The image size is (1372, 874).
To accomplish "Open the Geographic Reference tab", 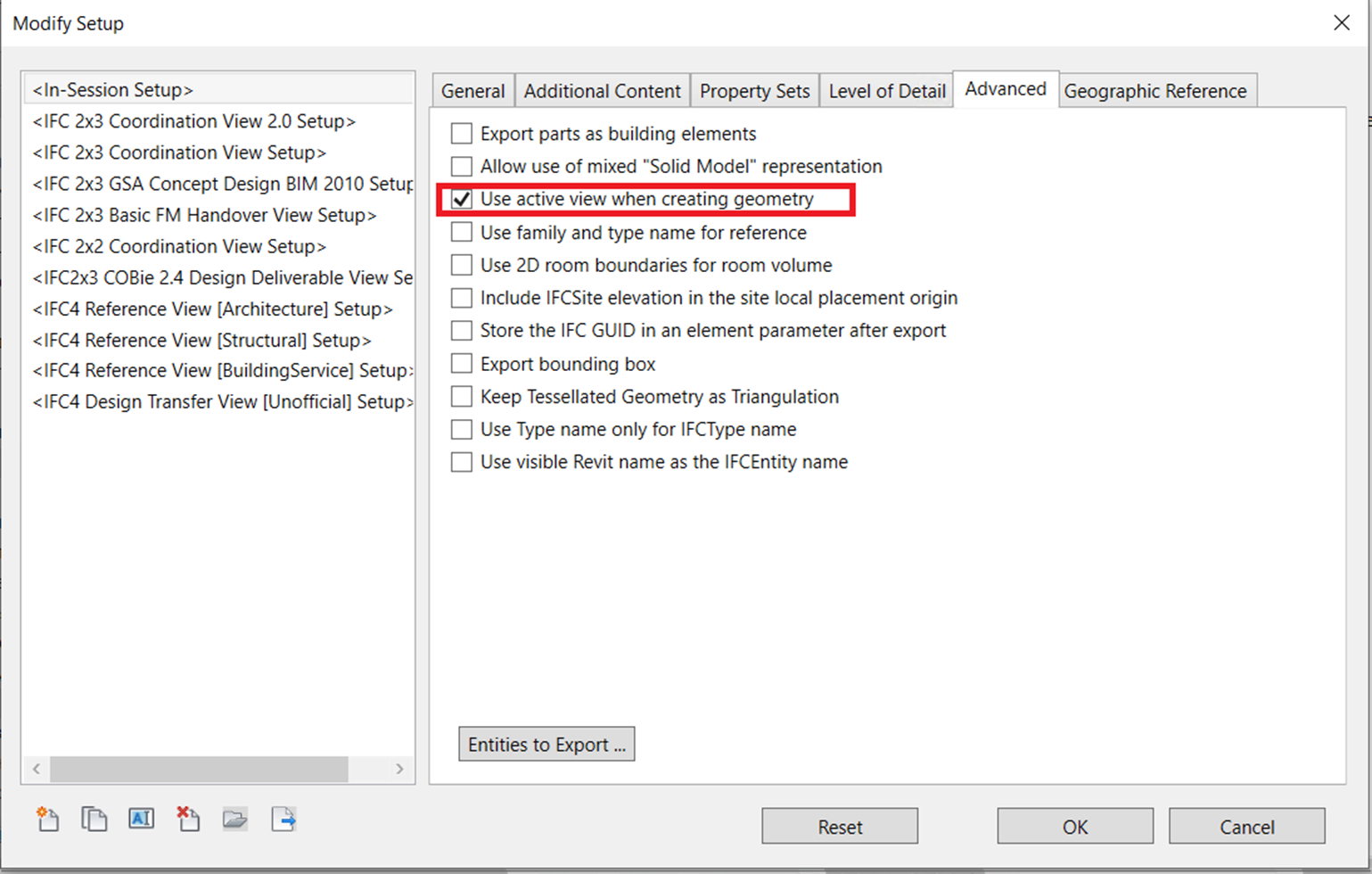I will pos(1154,91).
